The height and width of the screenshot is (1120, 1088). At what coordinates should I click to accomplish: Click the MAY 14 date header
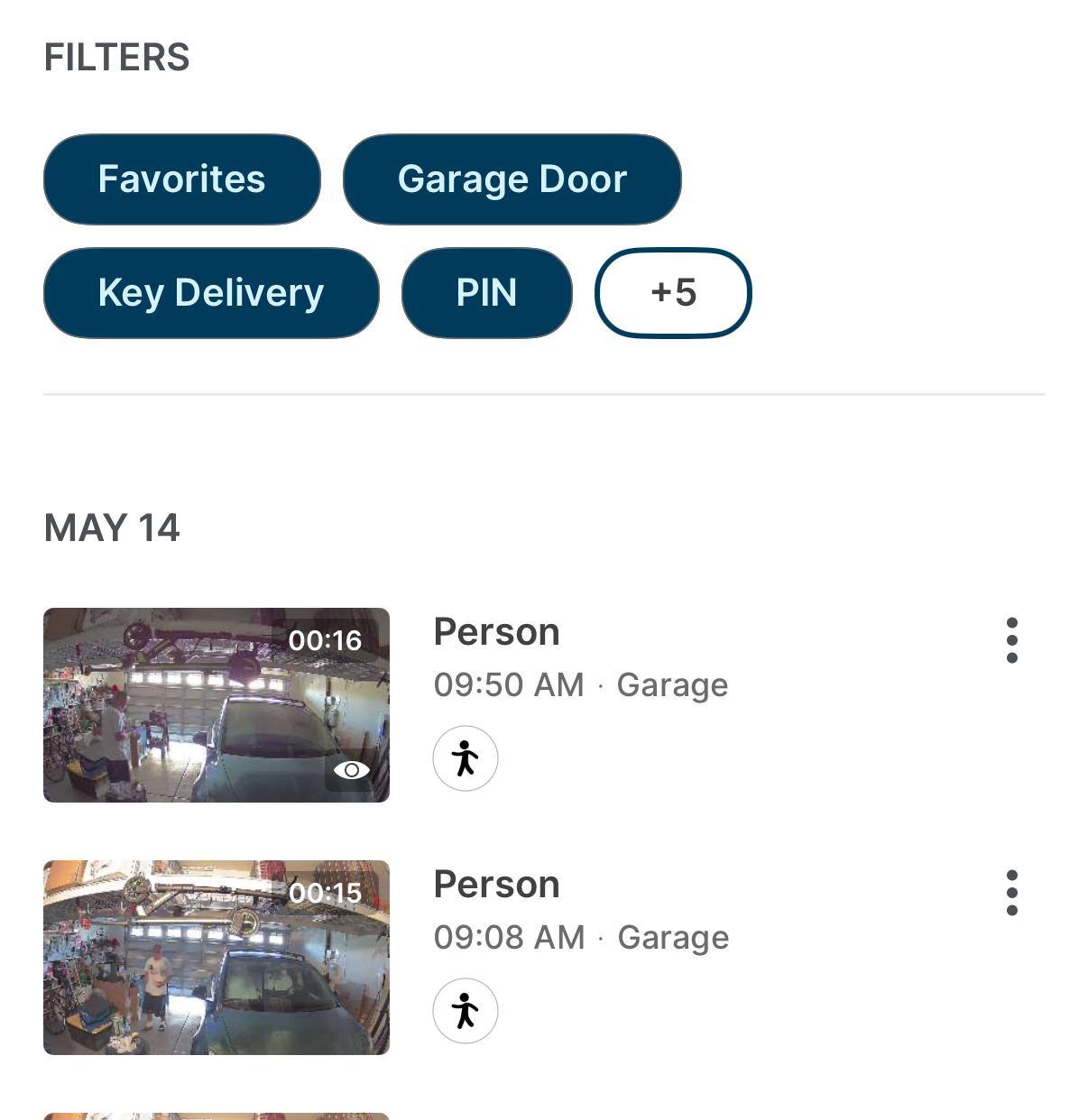coord(112,528)
